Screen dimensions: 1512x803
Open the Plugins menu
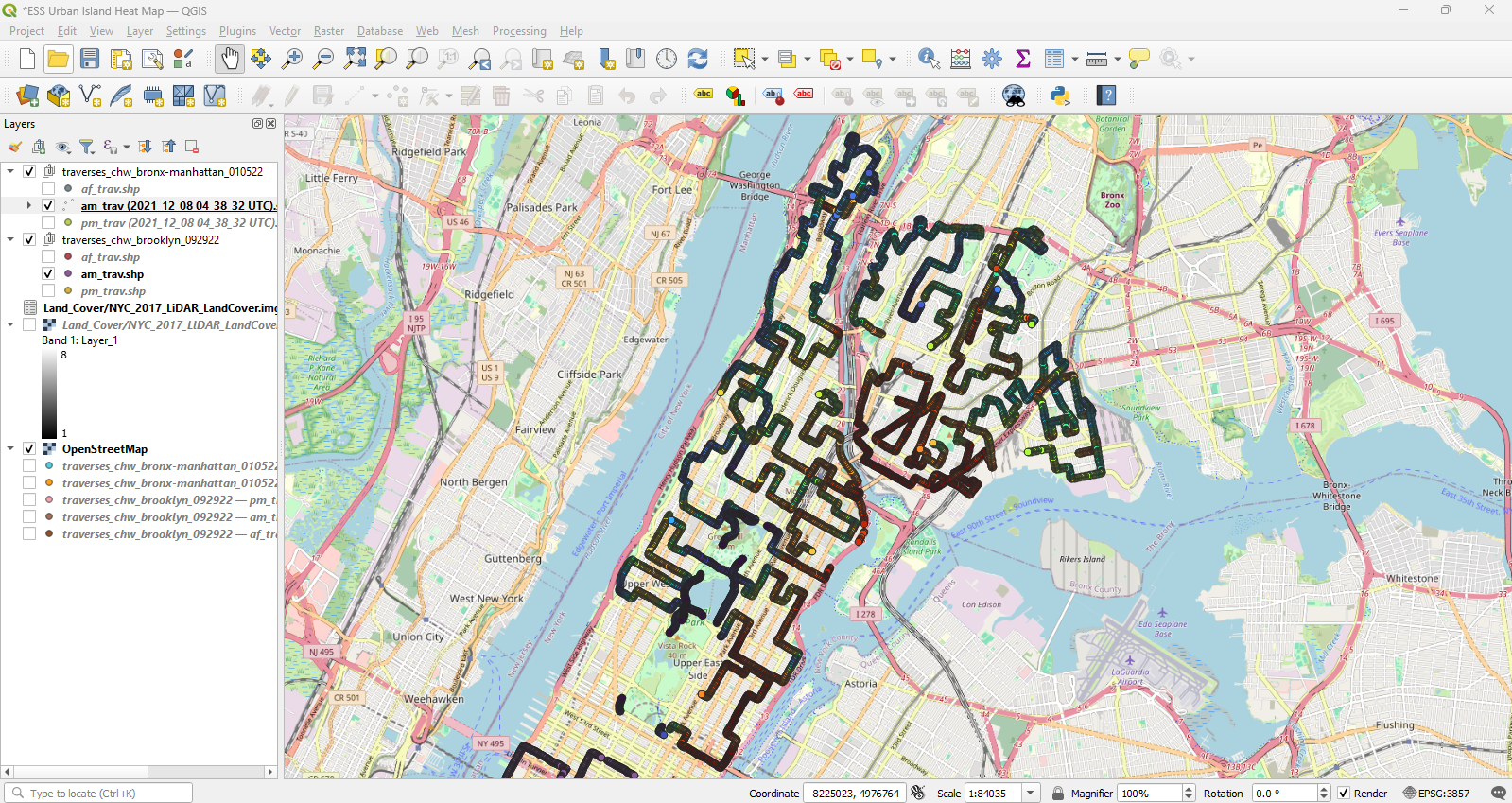point(237,31)
